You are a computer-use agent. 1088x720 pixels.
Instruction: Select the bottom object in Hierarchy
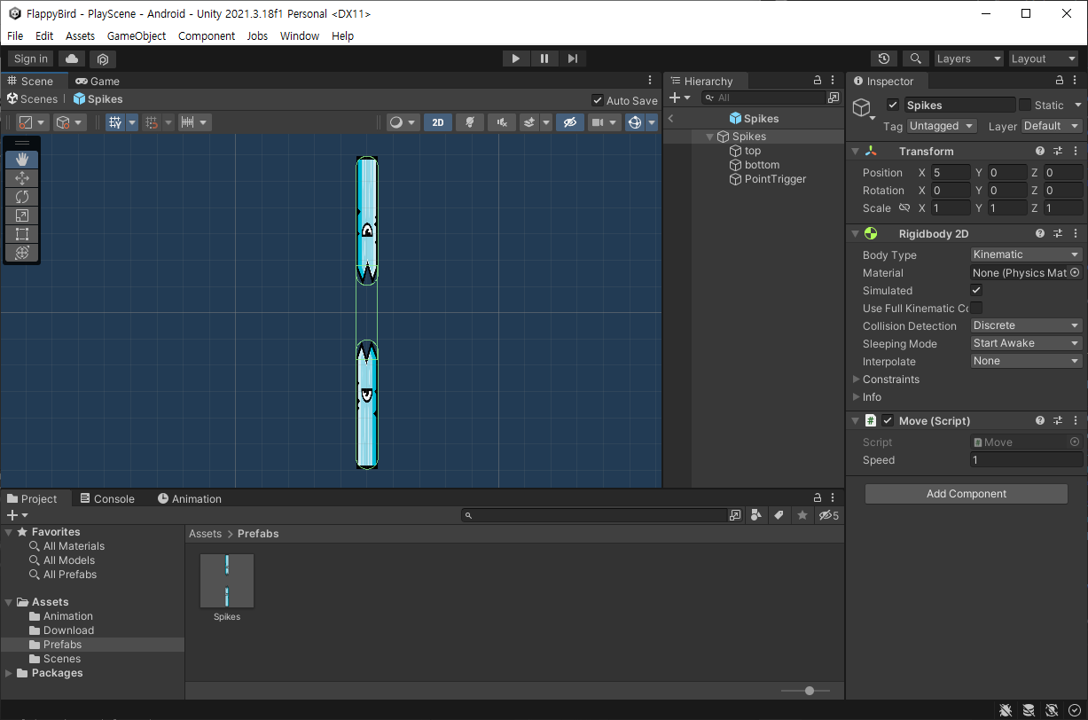pyautogui.click(x=762, y=165)
